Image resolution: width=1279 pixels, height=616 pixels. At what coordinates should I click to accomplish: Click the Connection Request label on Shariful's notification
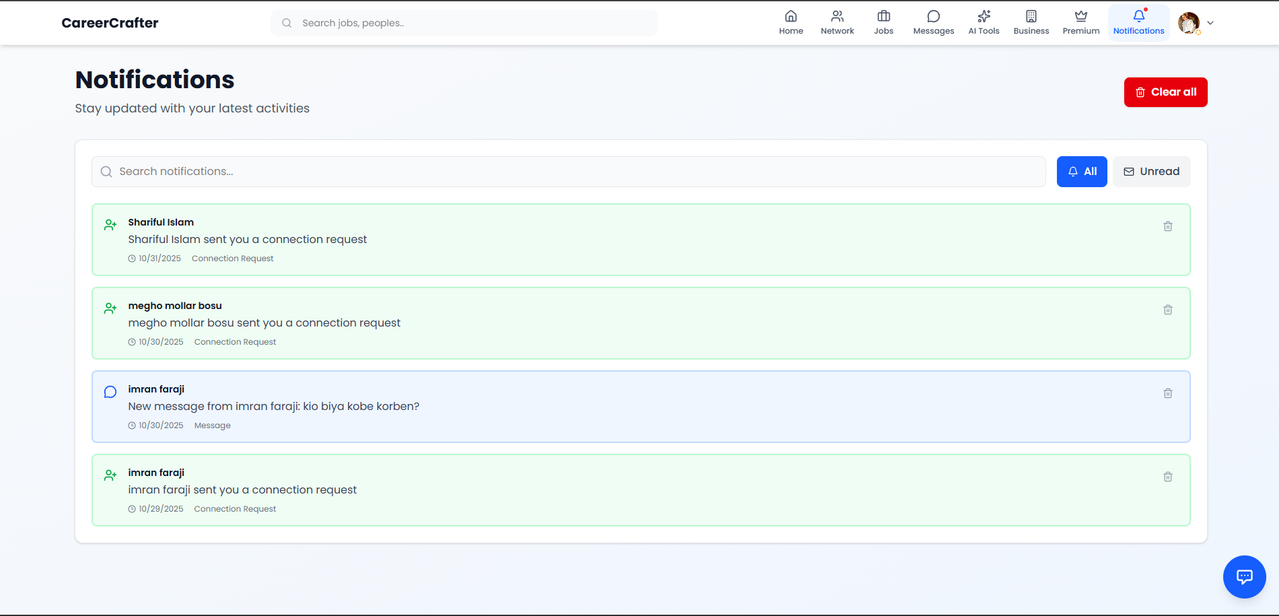(232, 258)
